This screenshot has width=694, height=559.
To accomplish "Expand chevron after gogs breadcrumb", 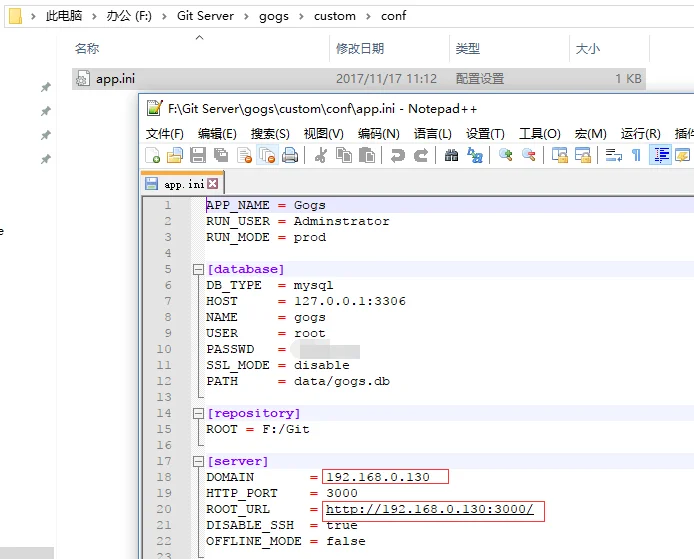I will click(301, 16).
